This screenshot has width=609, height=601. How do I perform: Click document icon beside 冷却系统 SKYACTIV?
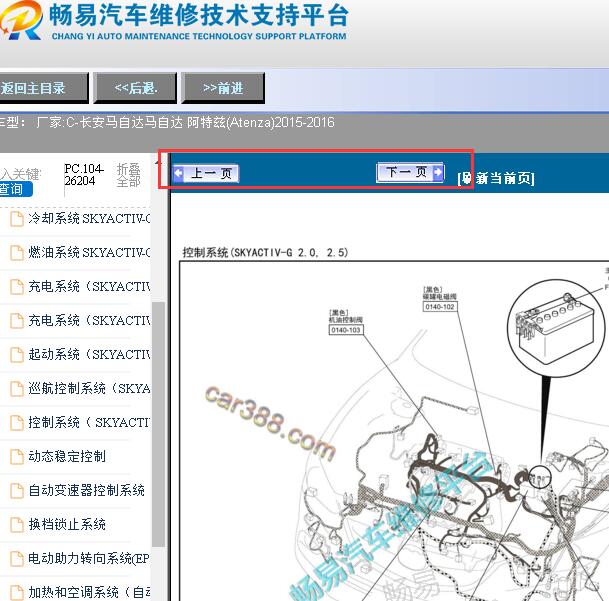pos(16,219)
